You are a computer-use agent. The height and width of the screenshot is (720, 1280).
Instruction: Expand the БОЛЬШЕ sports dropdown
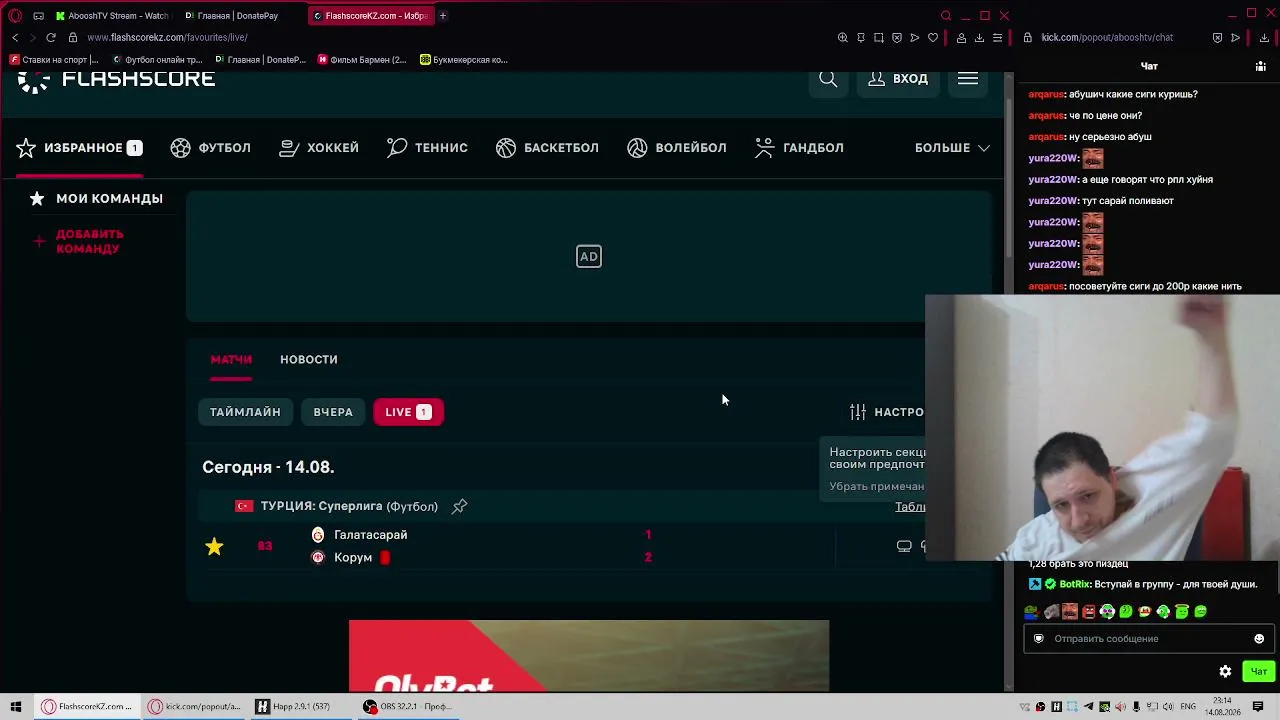pos(952,148)
